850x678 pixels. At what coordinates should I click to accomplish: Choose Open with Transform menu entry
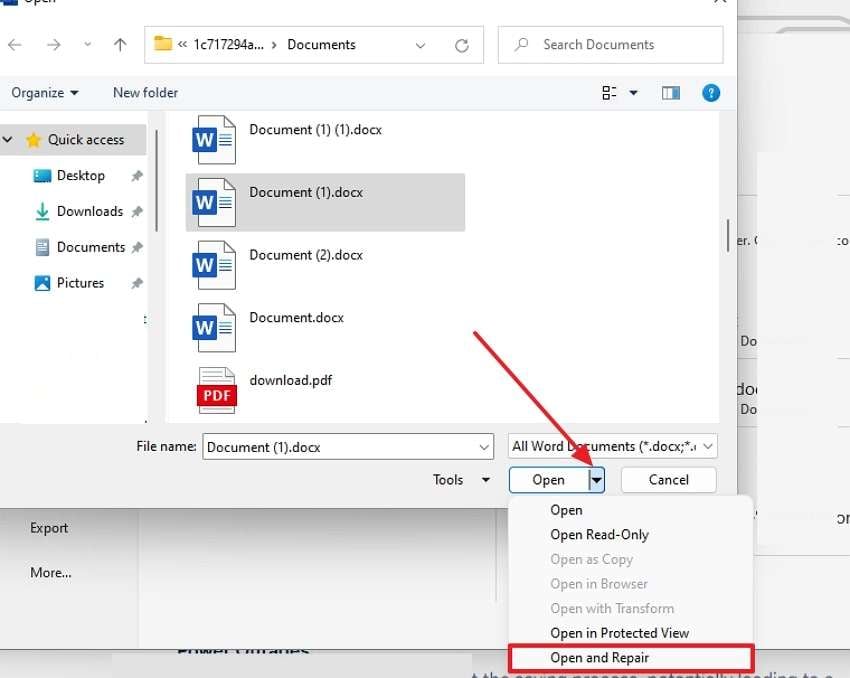(612, 609)
